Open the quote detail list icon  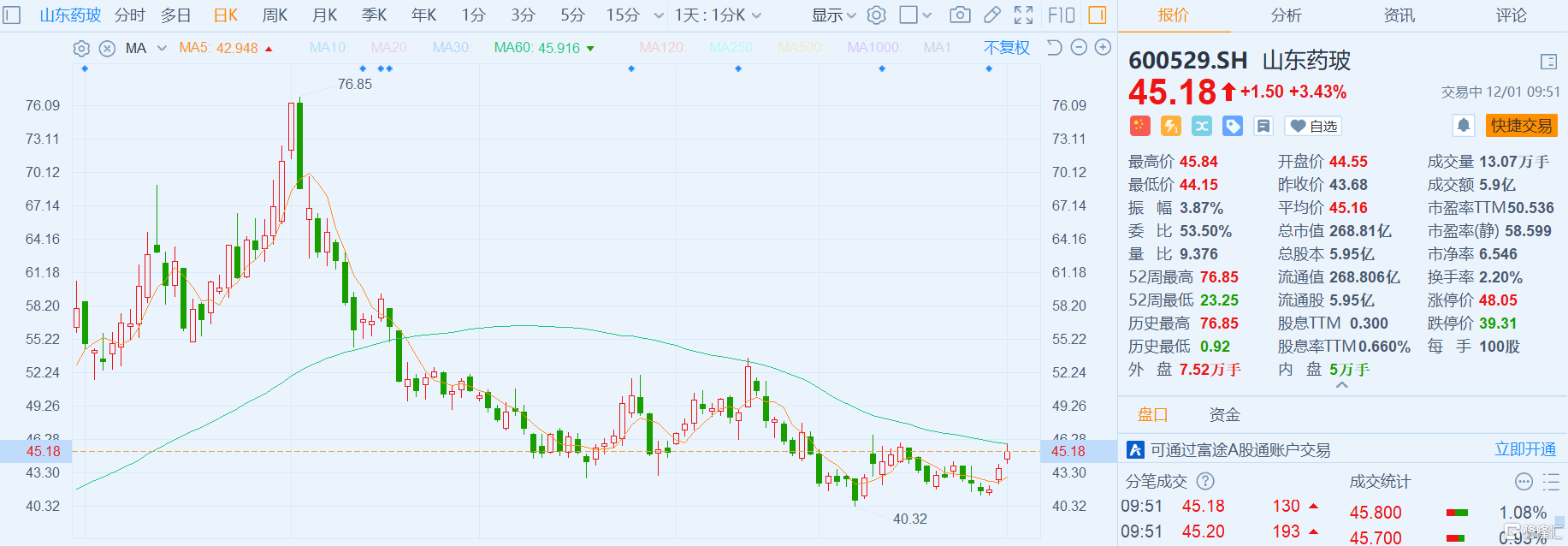tap(1548, 62)
